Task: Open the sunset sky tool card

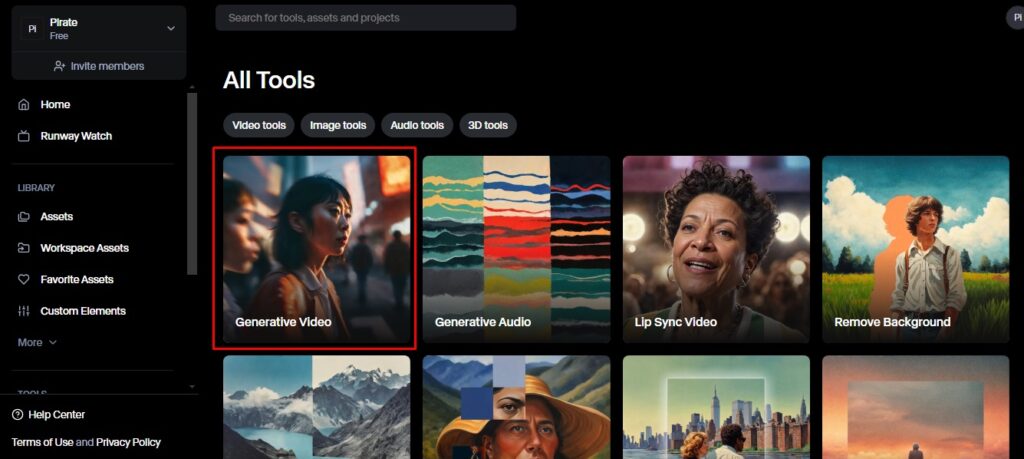Action: point(916,407)
